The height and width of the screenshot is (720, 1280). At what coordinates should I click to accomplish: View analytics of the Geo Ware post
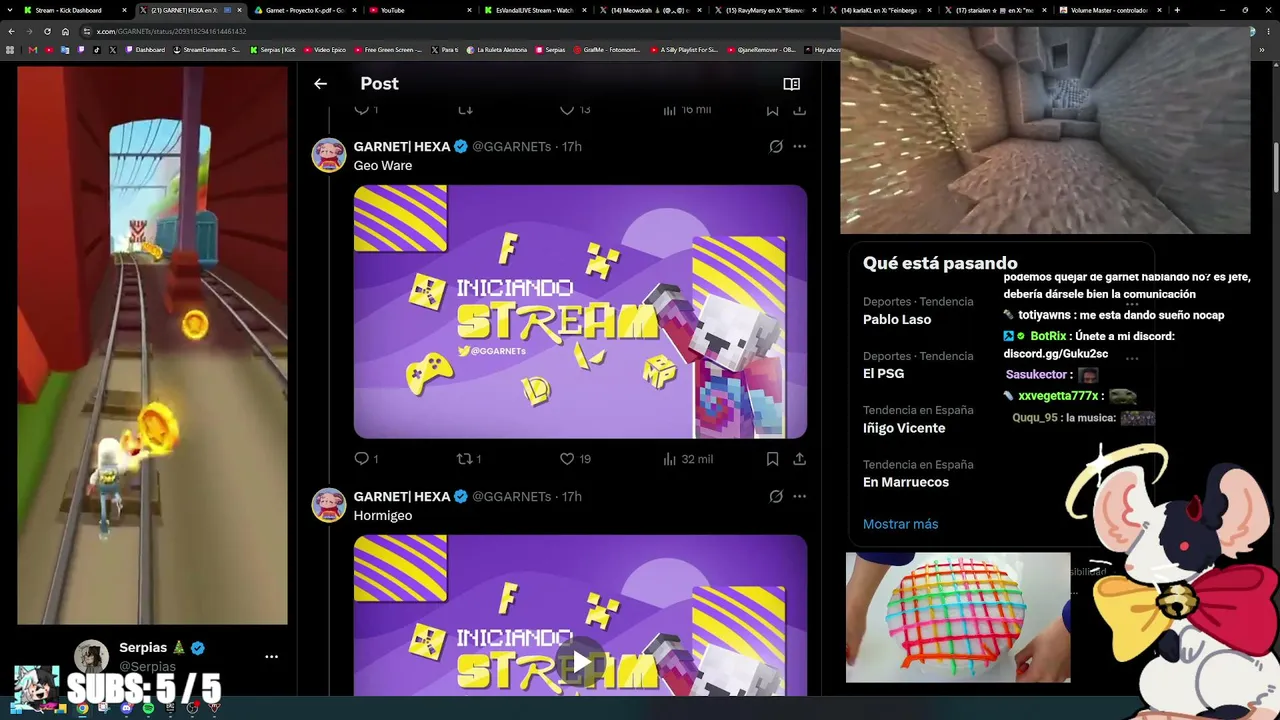click(687, 459)
